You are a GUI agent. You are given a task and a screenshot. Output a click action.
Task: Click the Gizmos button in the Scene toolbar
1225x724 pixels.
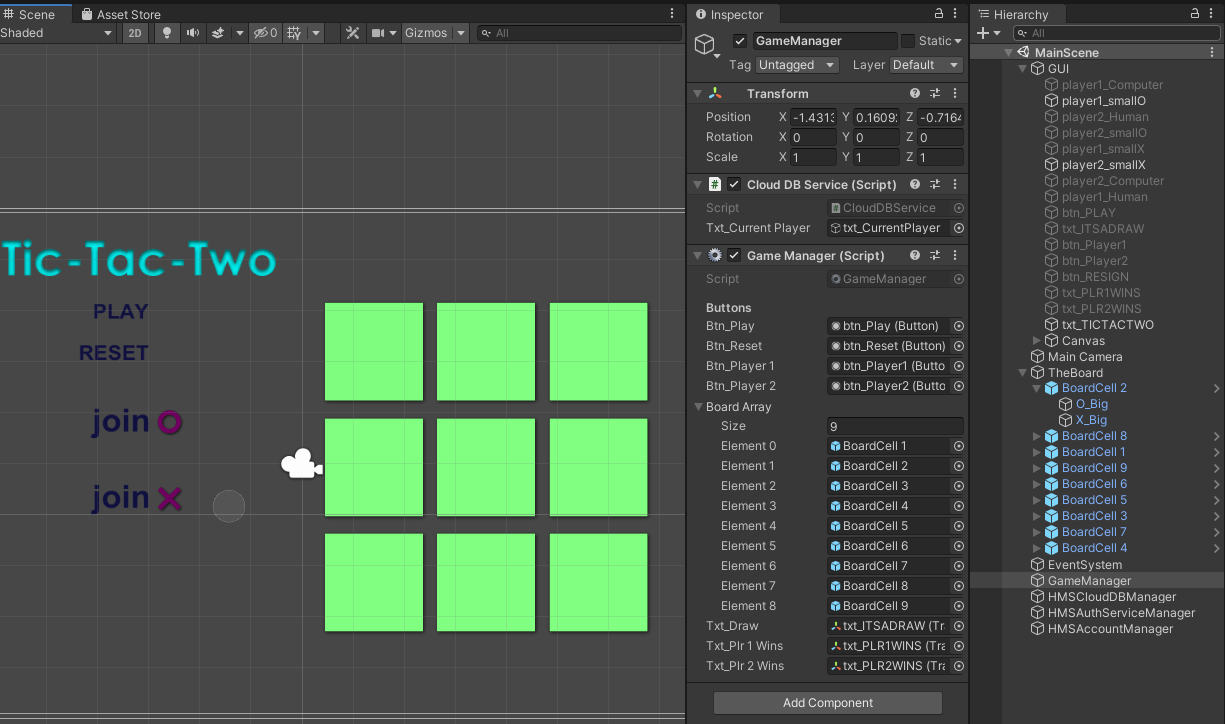428,32
